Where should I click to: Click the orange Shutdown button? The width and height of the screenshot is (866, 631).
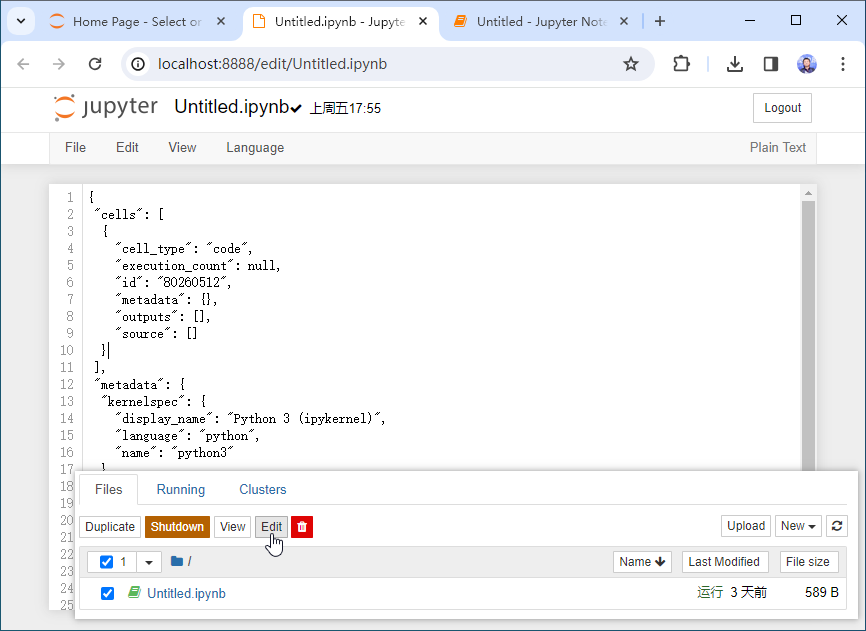tap(177, 527)
